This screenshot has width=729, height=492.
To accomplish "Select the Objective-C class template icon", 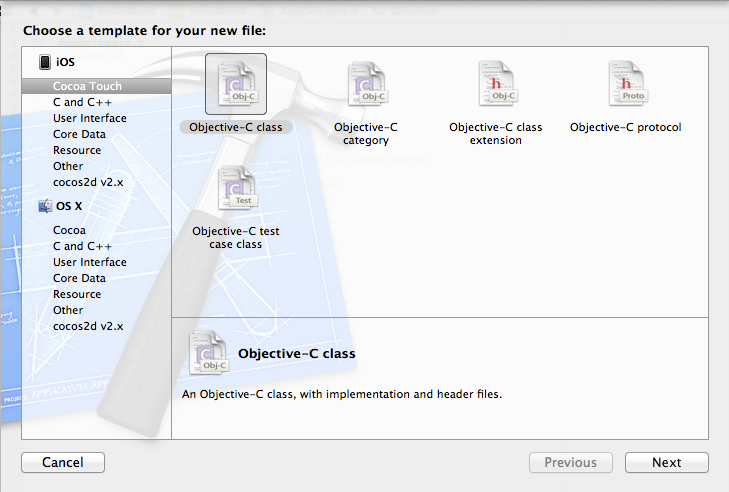I will click(236, 84).
